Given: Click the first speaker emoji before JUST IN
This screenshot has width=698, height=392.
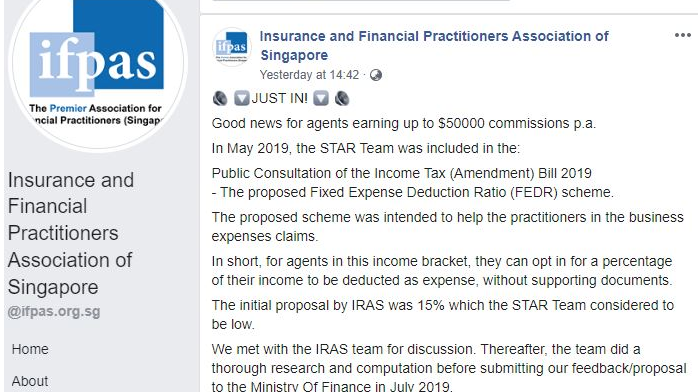Looking at the screenshot, I should pos(220,98).
